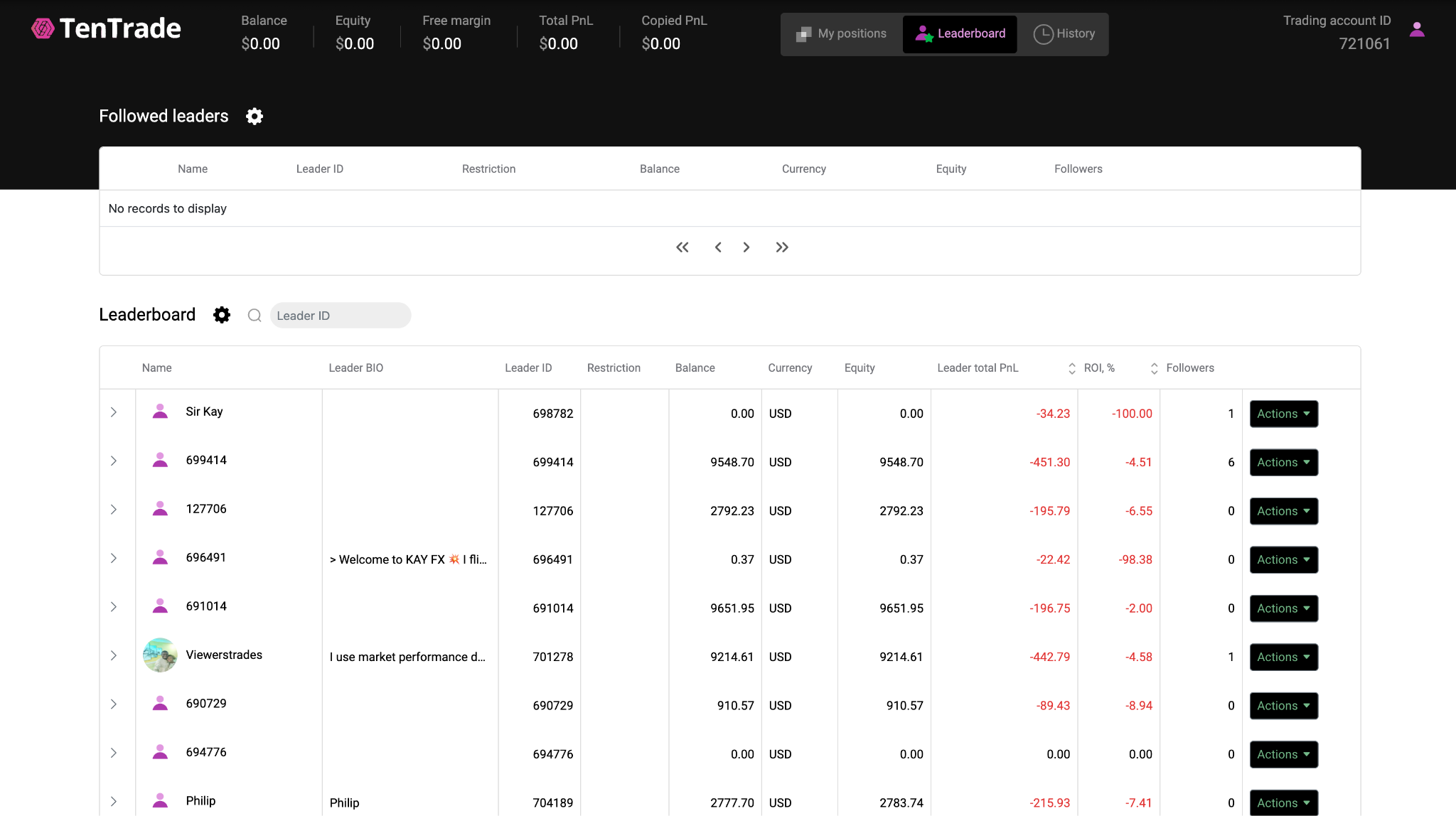
Task: Go to next page of followed leaders
Action: click(x=746, y=247)
